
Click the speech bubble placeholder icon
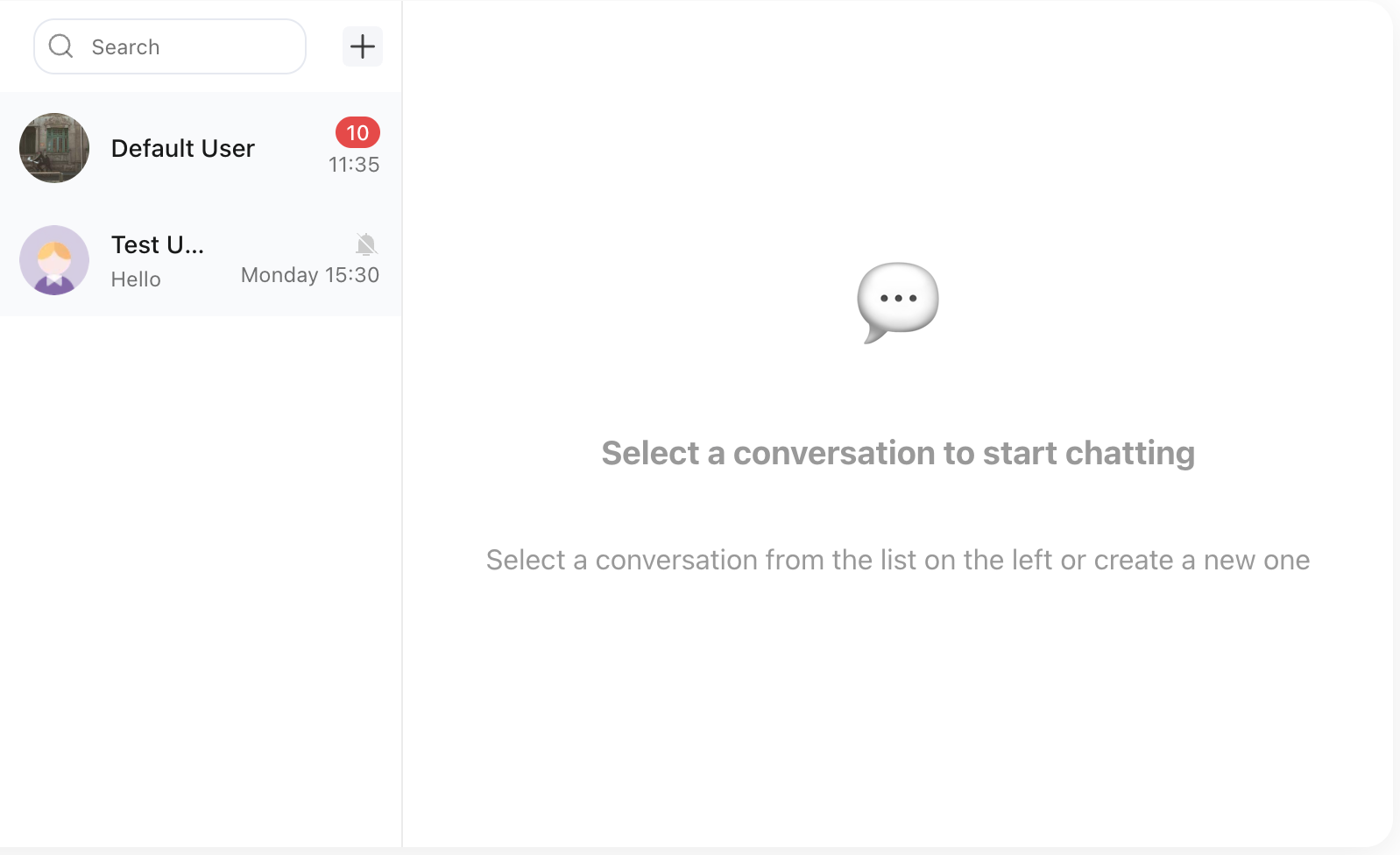coord(898,301)
